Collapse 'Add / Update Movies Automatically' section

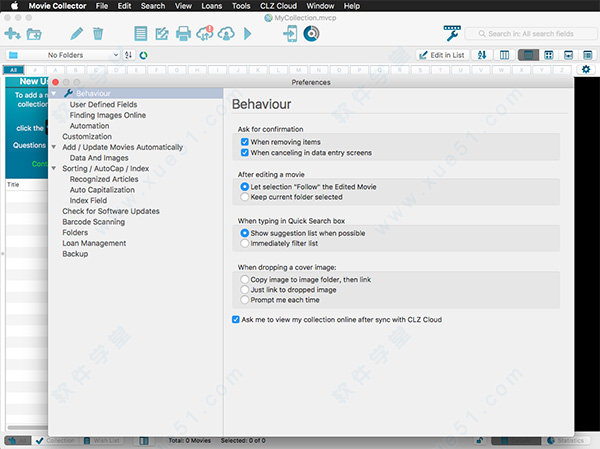point(54,147)
